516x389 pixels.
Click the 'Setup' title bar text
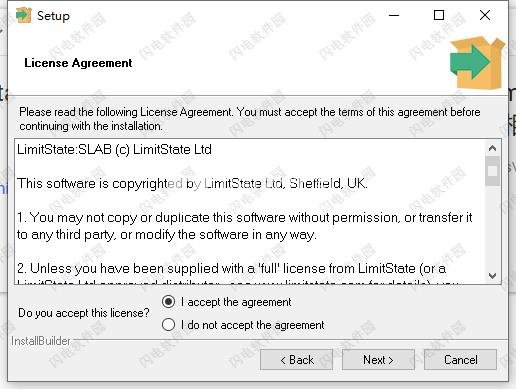coord(53,16)
